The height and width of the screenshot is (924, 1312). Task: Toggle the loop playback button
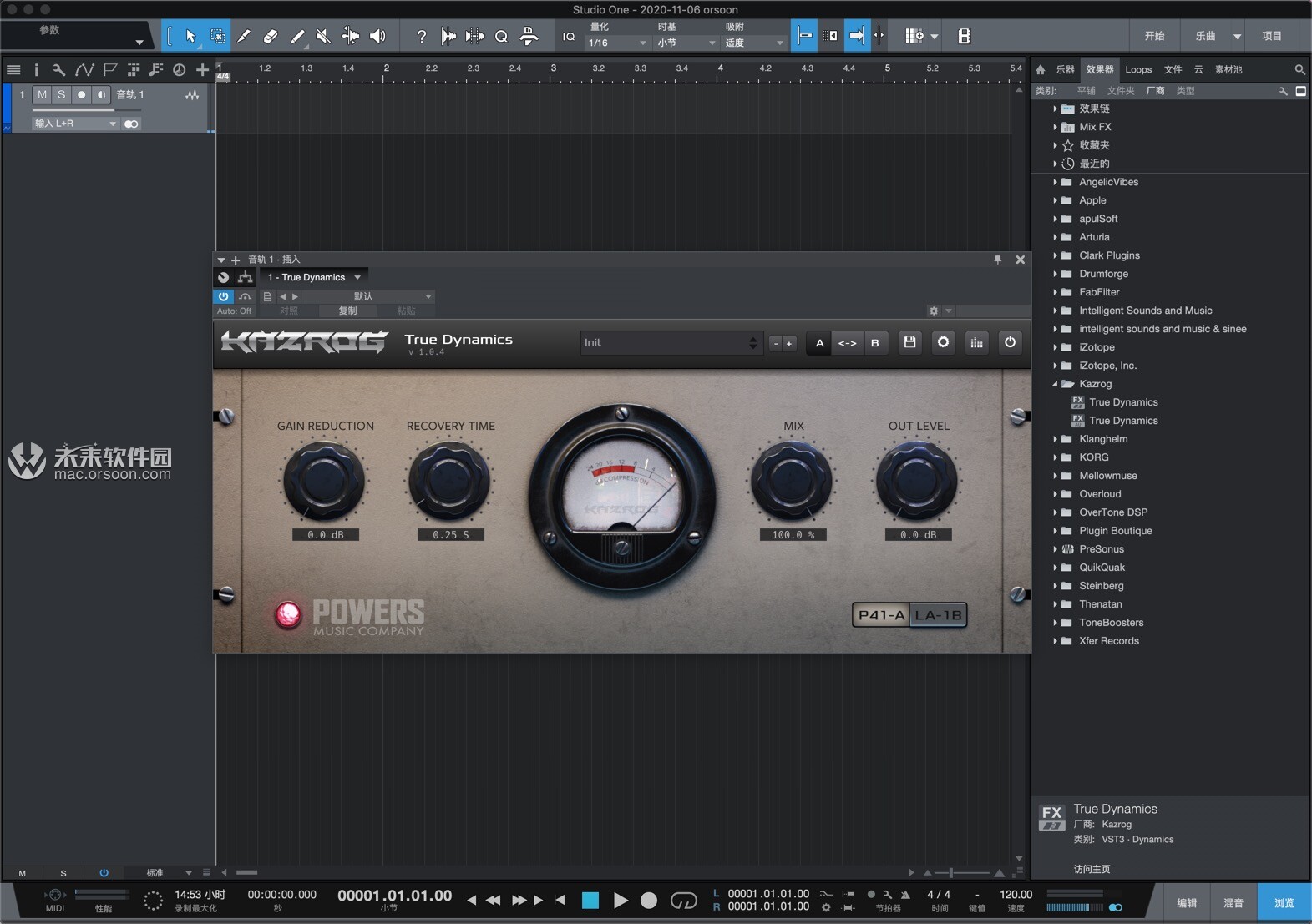click(684, 901)
